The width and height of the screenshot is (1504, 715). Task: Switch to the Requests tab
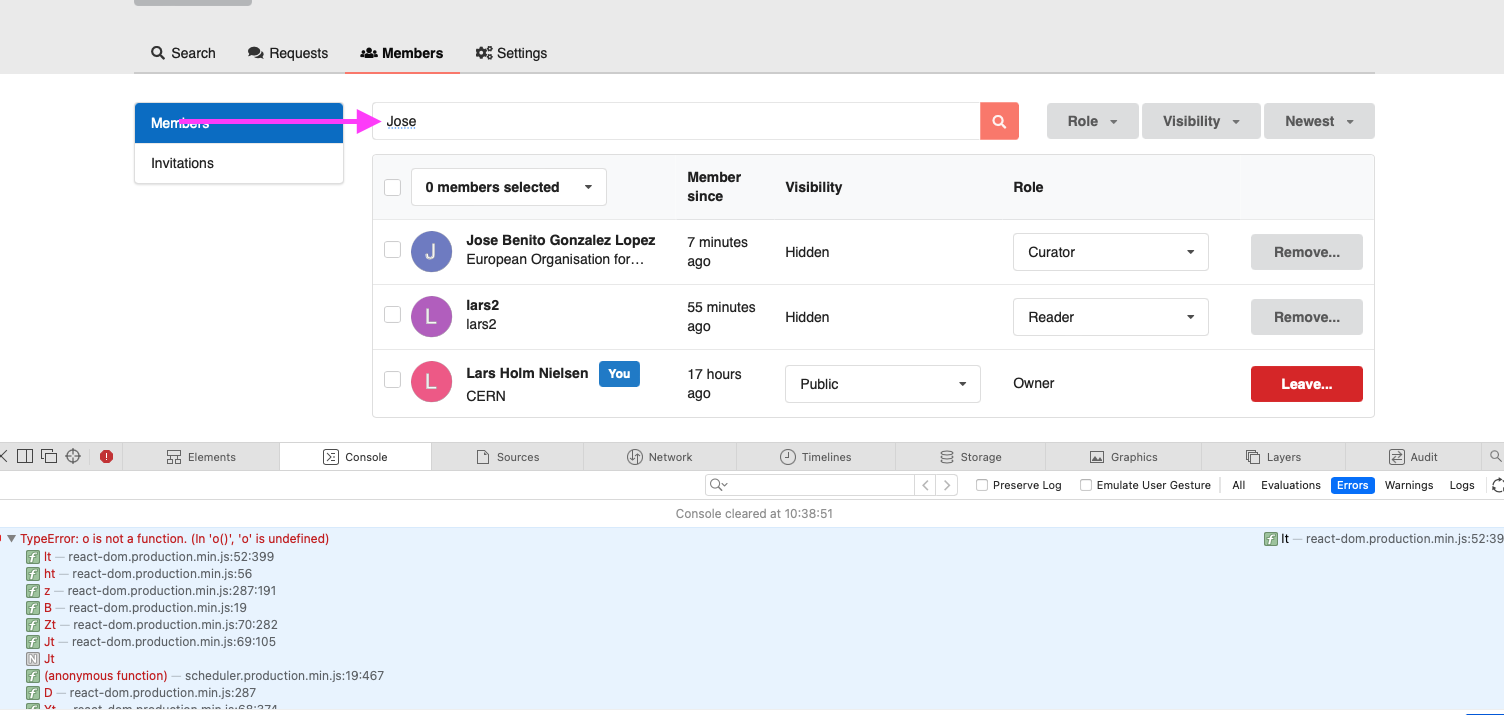(x=288, y=53)
